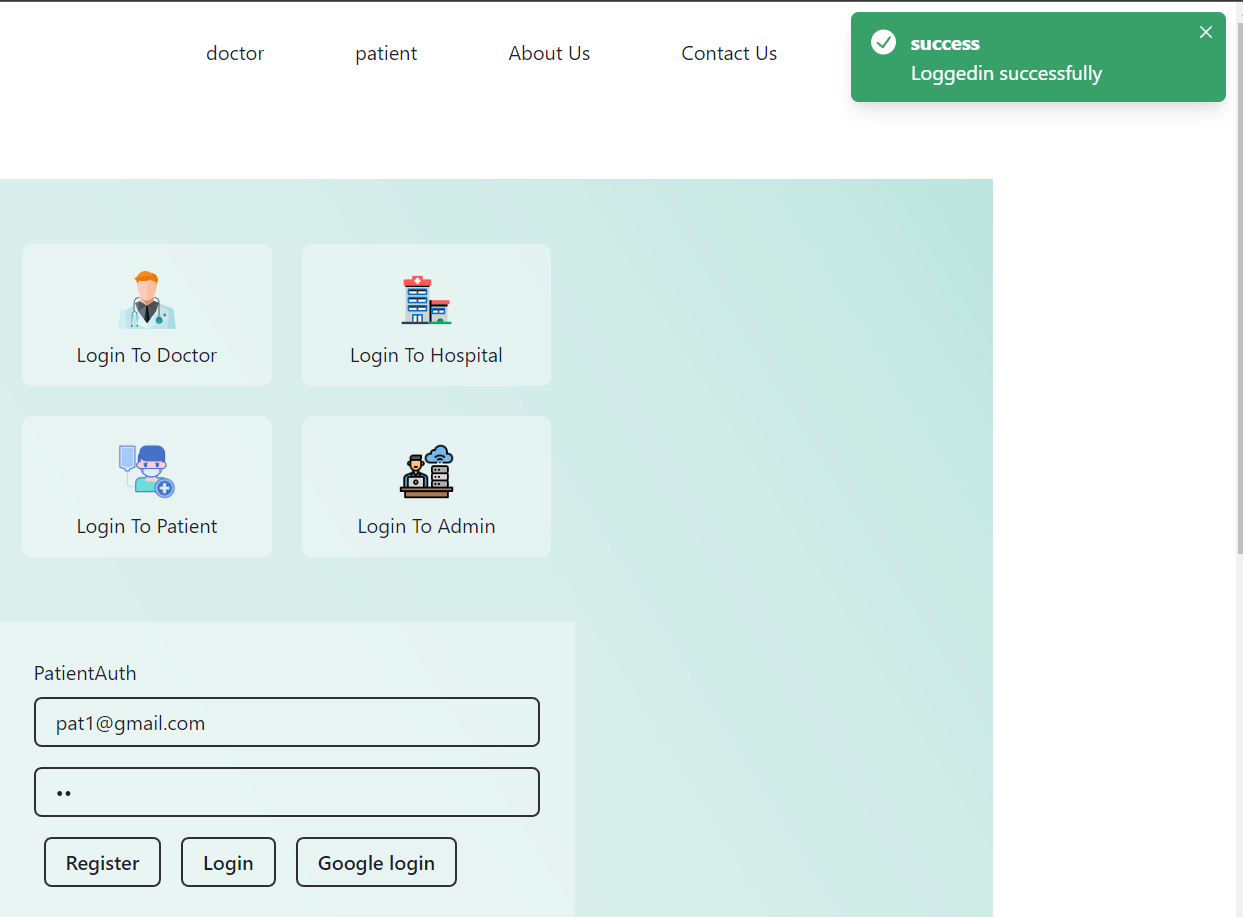Navigate to About Us
Screen dimensions: 1243x917
coord(549,53)
